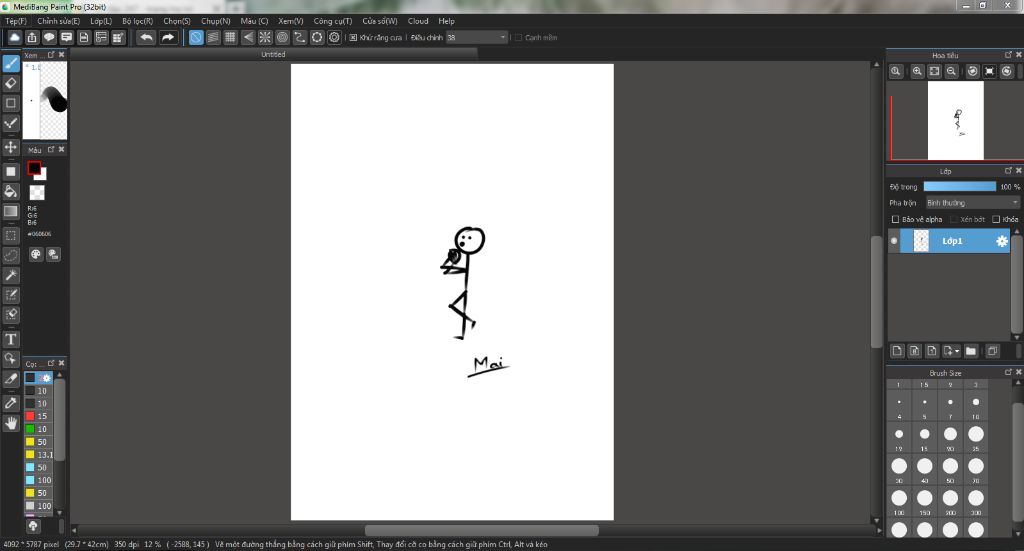This screenshot has height=551, width=1024.
Task: Open the Cloud menu
Action: [x=418, y=21]
